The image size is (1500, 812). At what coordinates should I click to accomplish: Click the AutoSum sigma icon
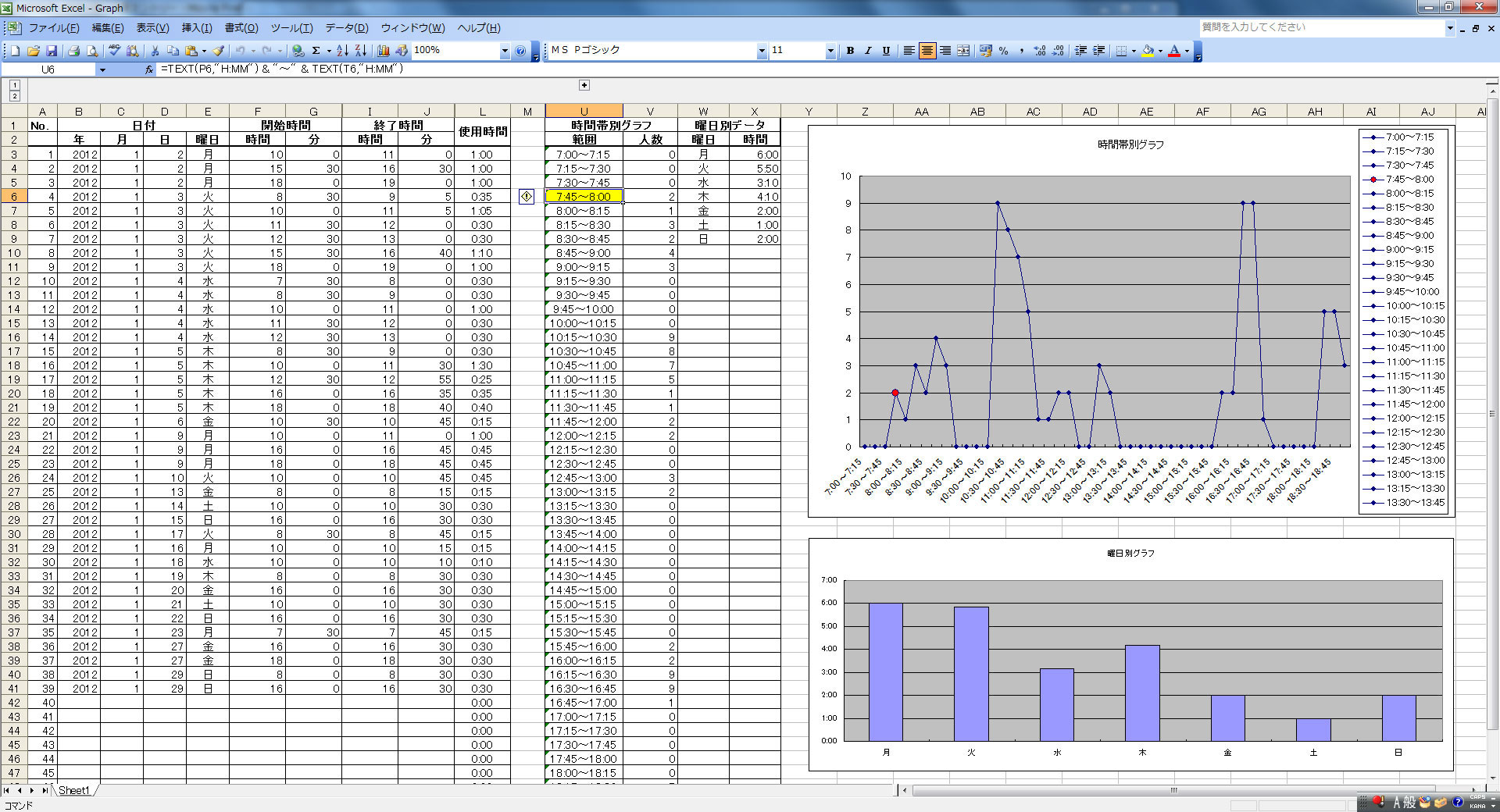316,51
